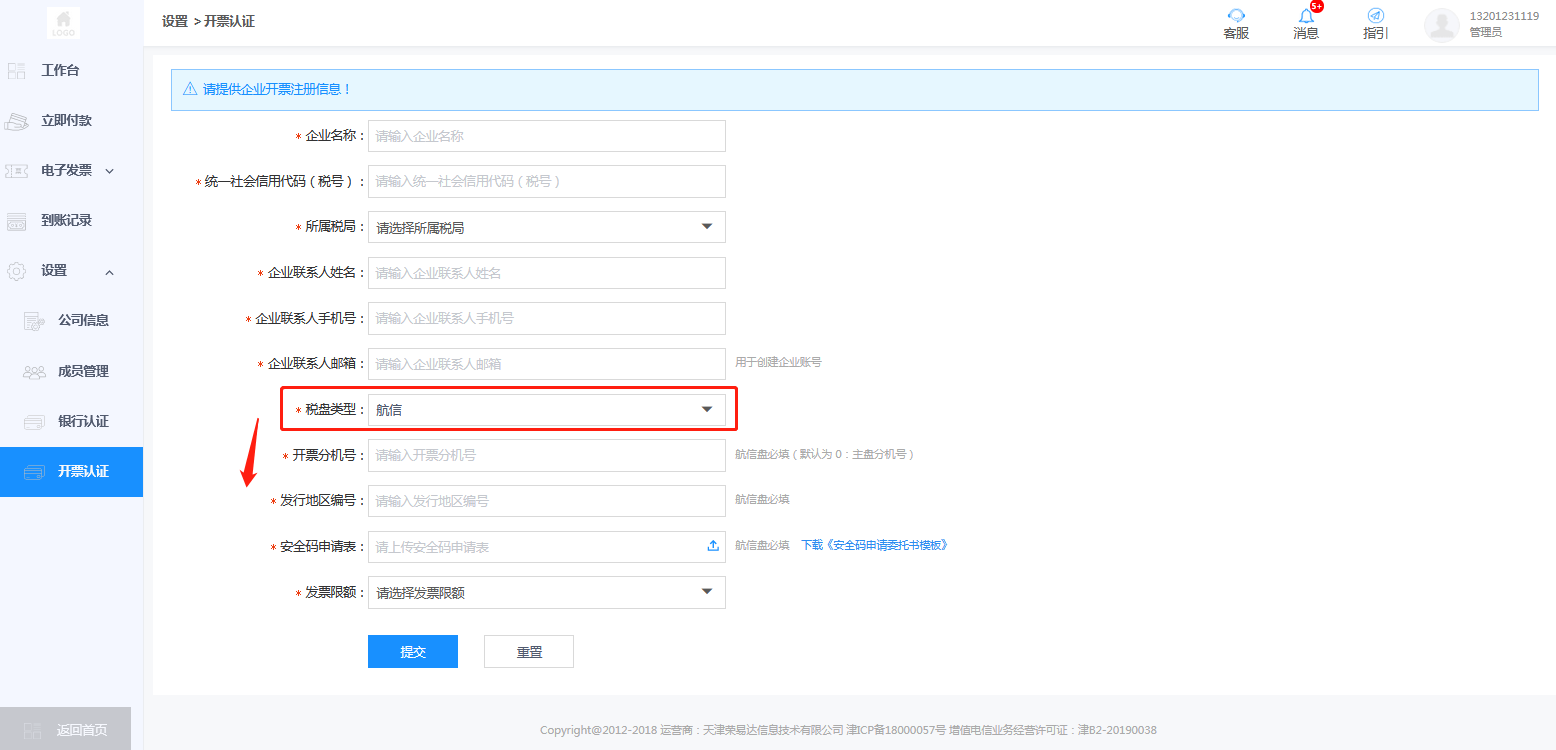Screen dimensions: 1556x750
Task: Click the 企业名称 input field
Action: [x=546, y=136]
